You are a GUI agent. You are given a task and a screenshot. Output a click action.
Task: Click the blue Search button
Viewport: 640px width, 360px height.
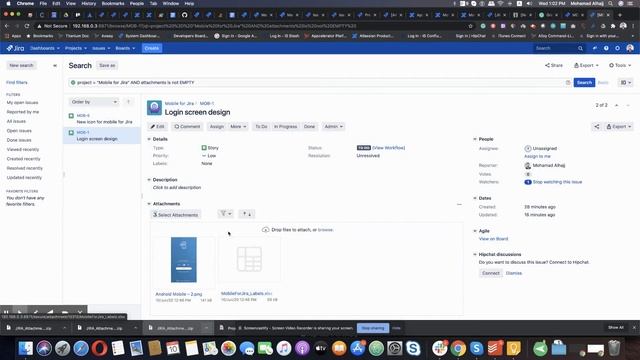coord(584,82)
